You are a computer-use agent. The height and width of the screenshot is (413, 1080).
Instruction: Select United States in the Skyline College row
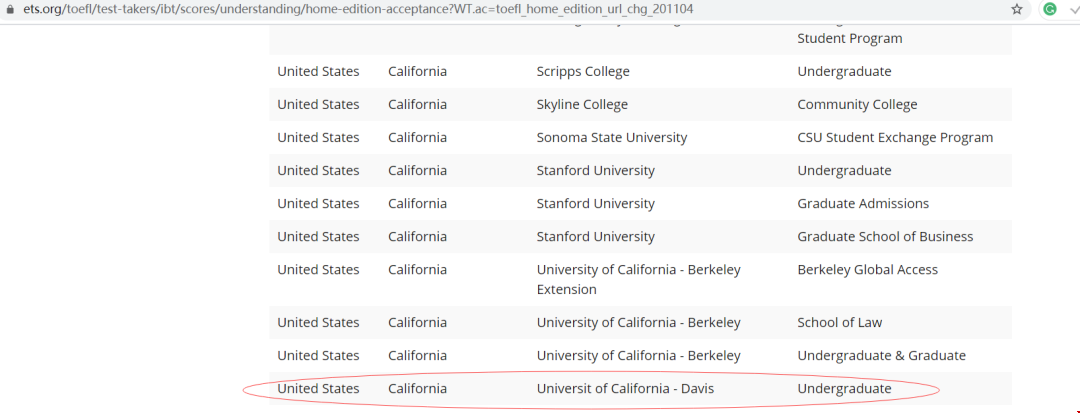(318, 105)
